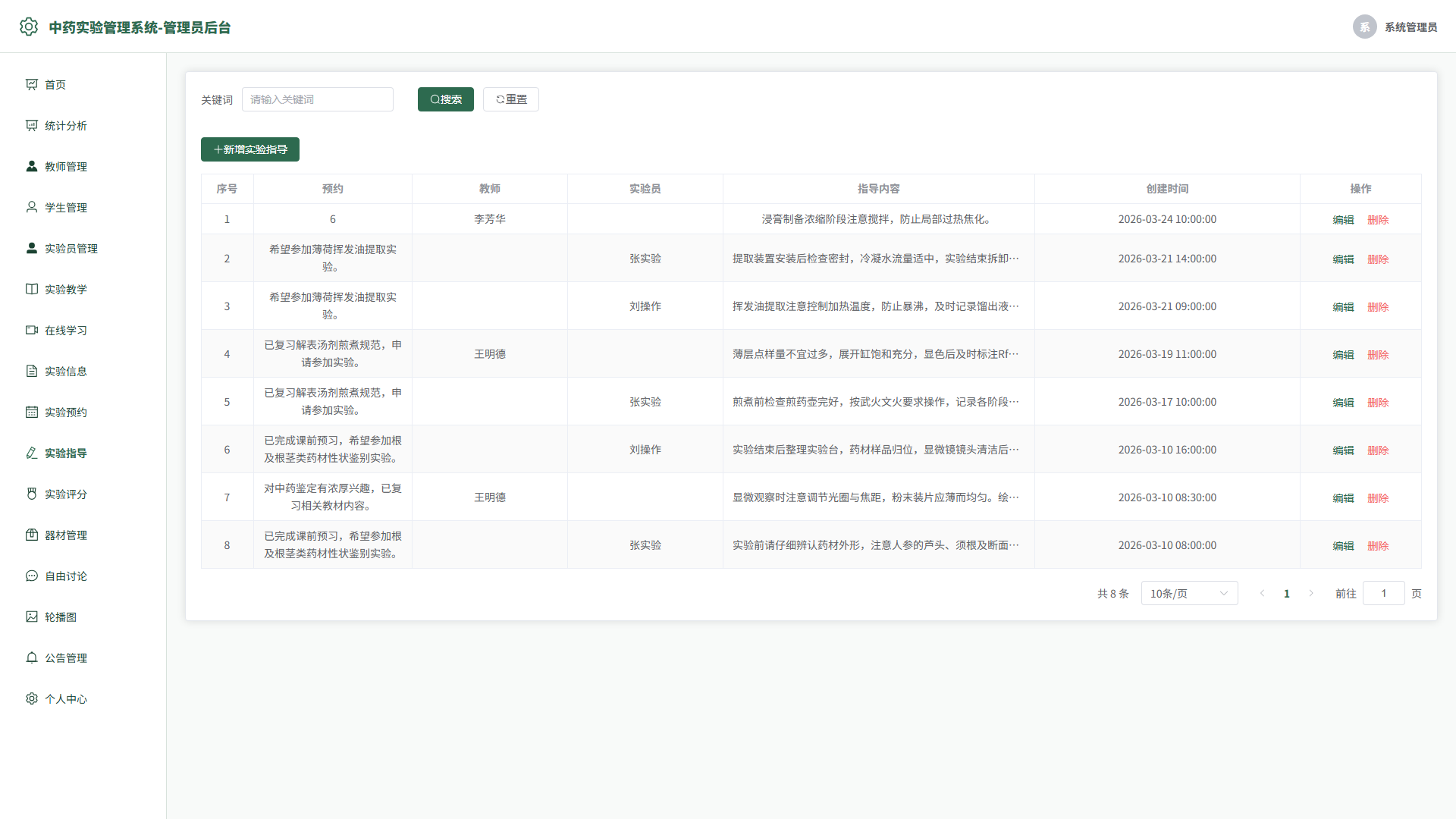Viewport: 1456px width, 819px height.
Task: Delete the row with teacher 李芳华
Action: point(1378,220)
